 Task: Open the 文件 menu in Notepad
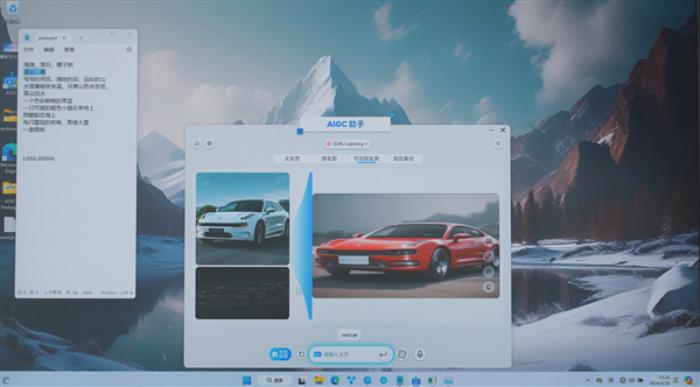tap(29, 49)
